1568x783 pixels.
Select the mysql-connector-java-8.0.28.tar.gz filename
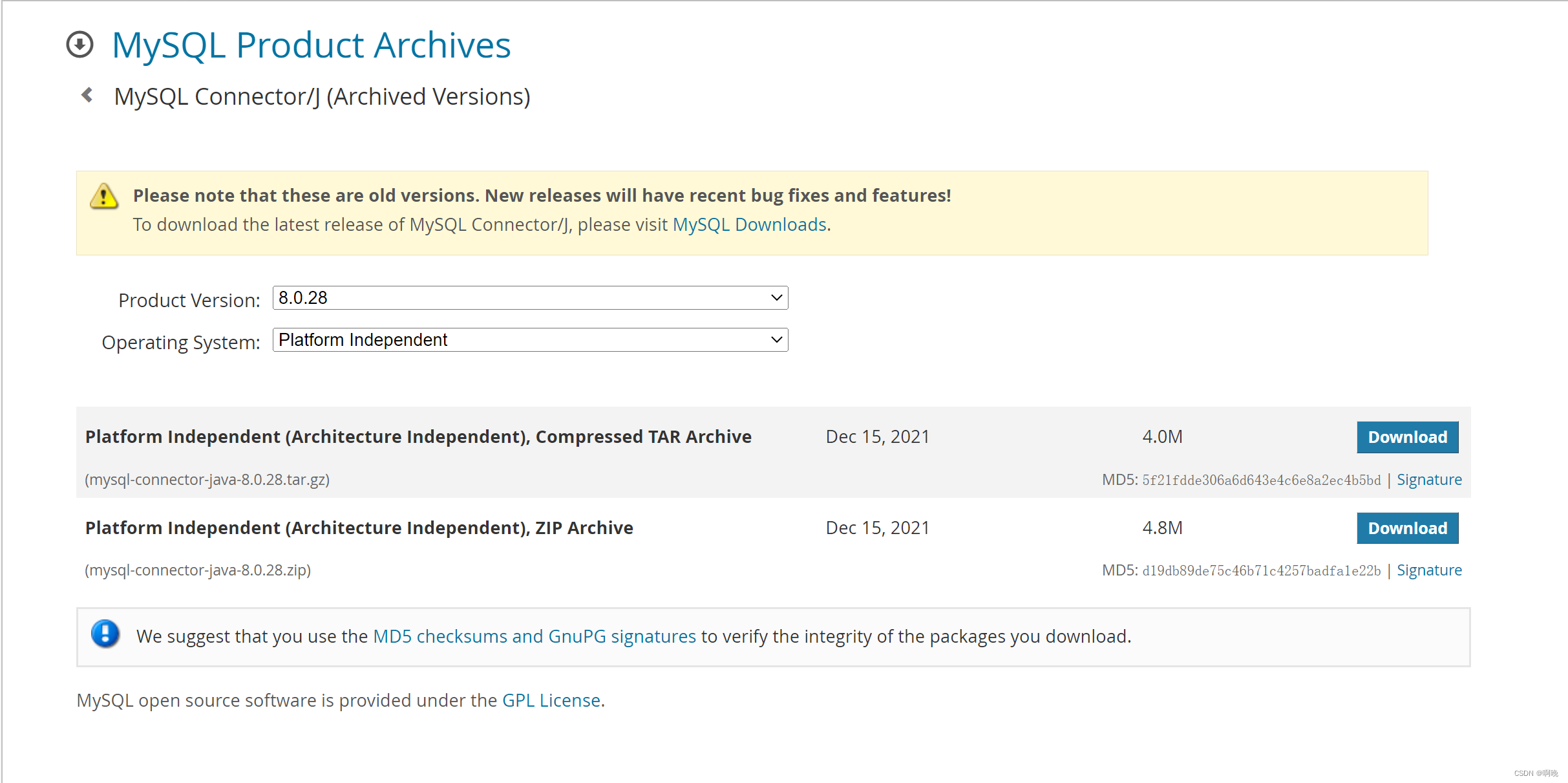tap(207, 480)
